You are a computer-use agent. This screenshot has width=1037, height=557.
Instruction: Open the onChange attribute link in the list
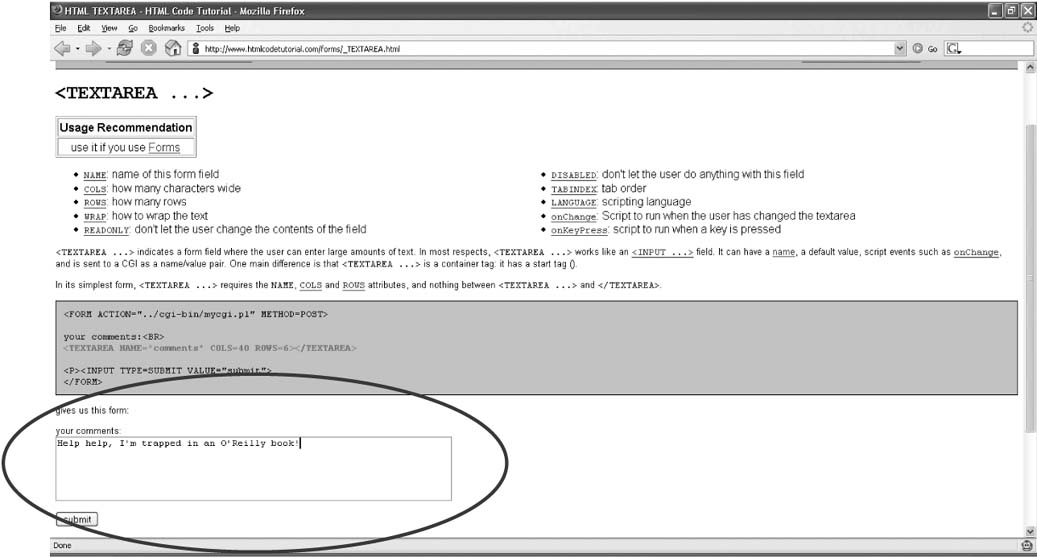[x=574, y=217]
